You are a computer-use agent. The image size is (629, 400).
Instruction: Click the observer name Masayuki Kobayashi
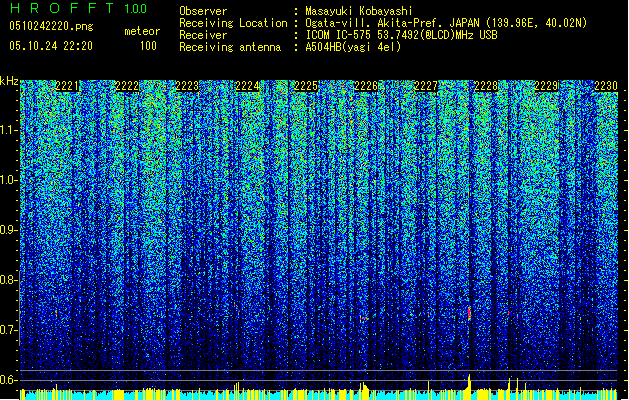[359, 11]
